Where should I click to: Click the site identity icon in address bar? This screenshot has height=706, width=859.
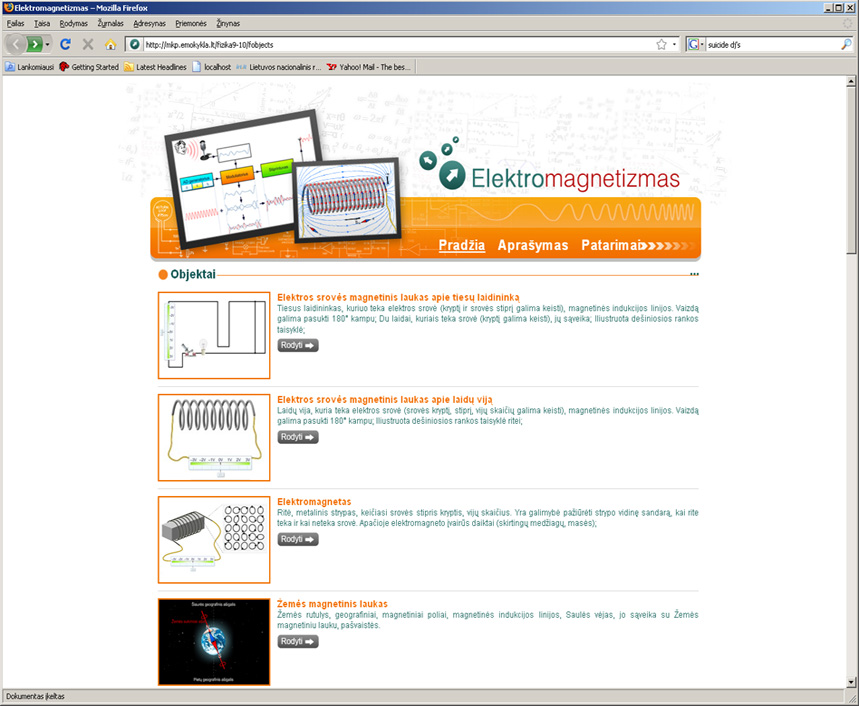tap(134, 44)
